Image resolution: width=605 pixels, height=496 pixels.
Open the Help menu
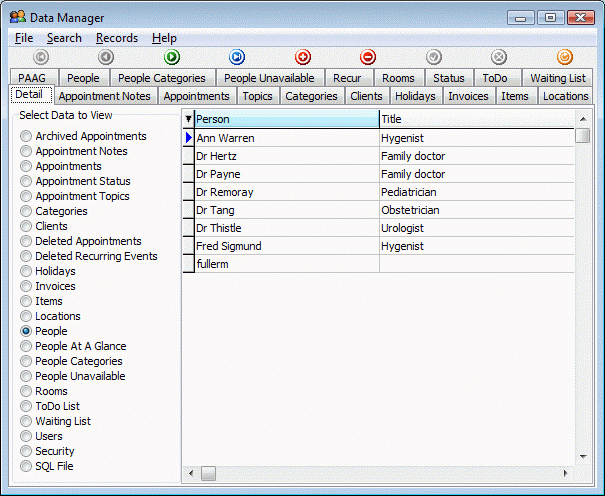164,38
